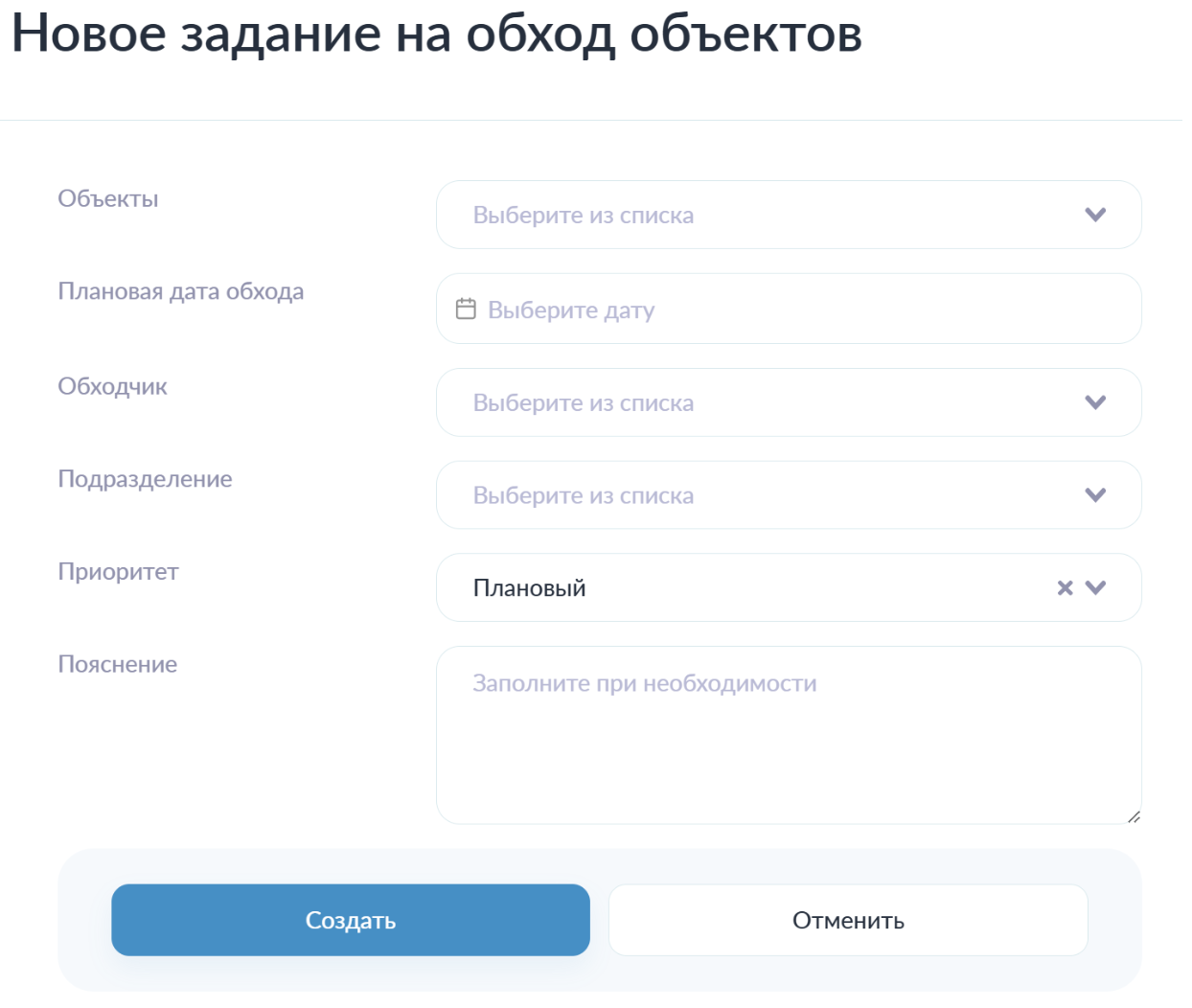Open the Приоритет dropdown showing Плановый
Viewport: 1192px width, 1008px height.
pos(747,588)
